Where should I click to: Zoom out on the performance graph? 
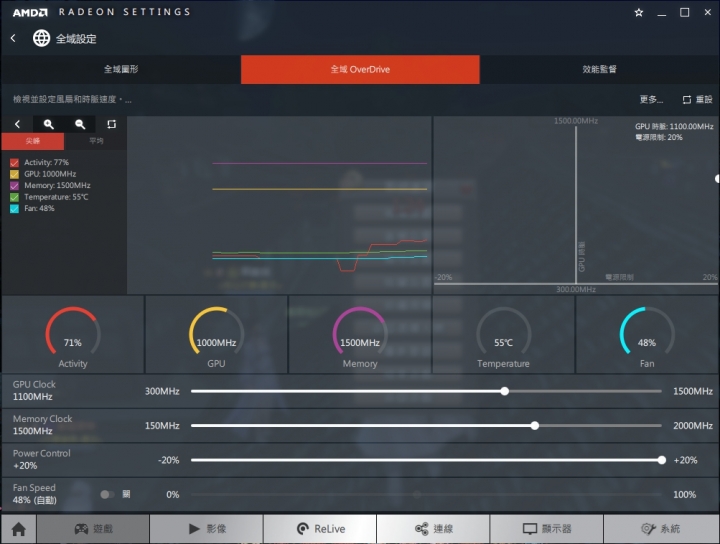point(80,124)
